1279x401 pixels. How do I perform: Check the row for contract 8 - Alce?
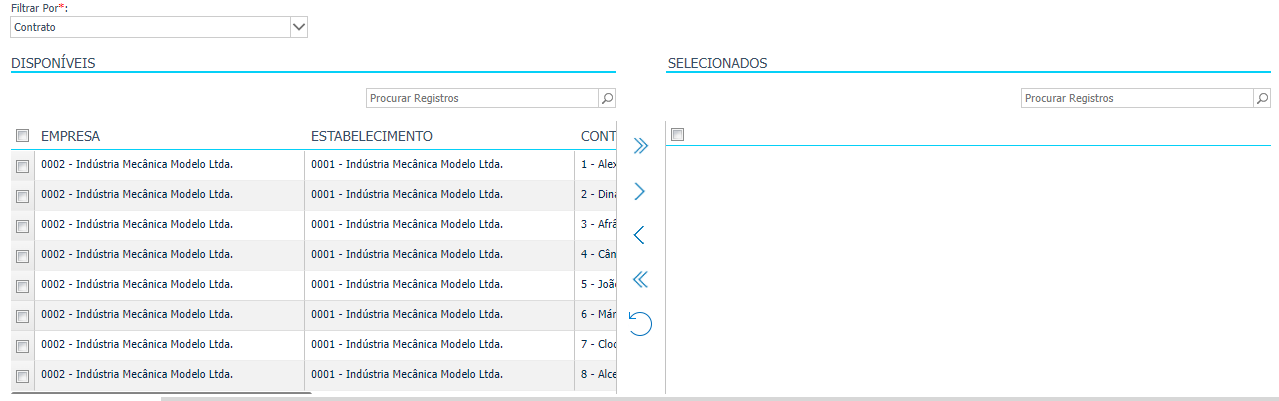point(23,376)
